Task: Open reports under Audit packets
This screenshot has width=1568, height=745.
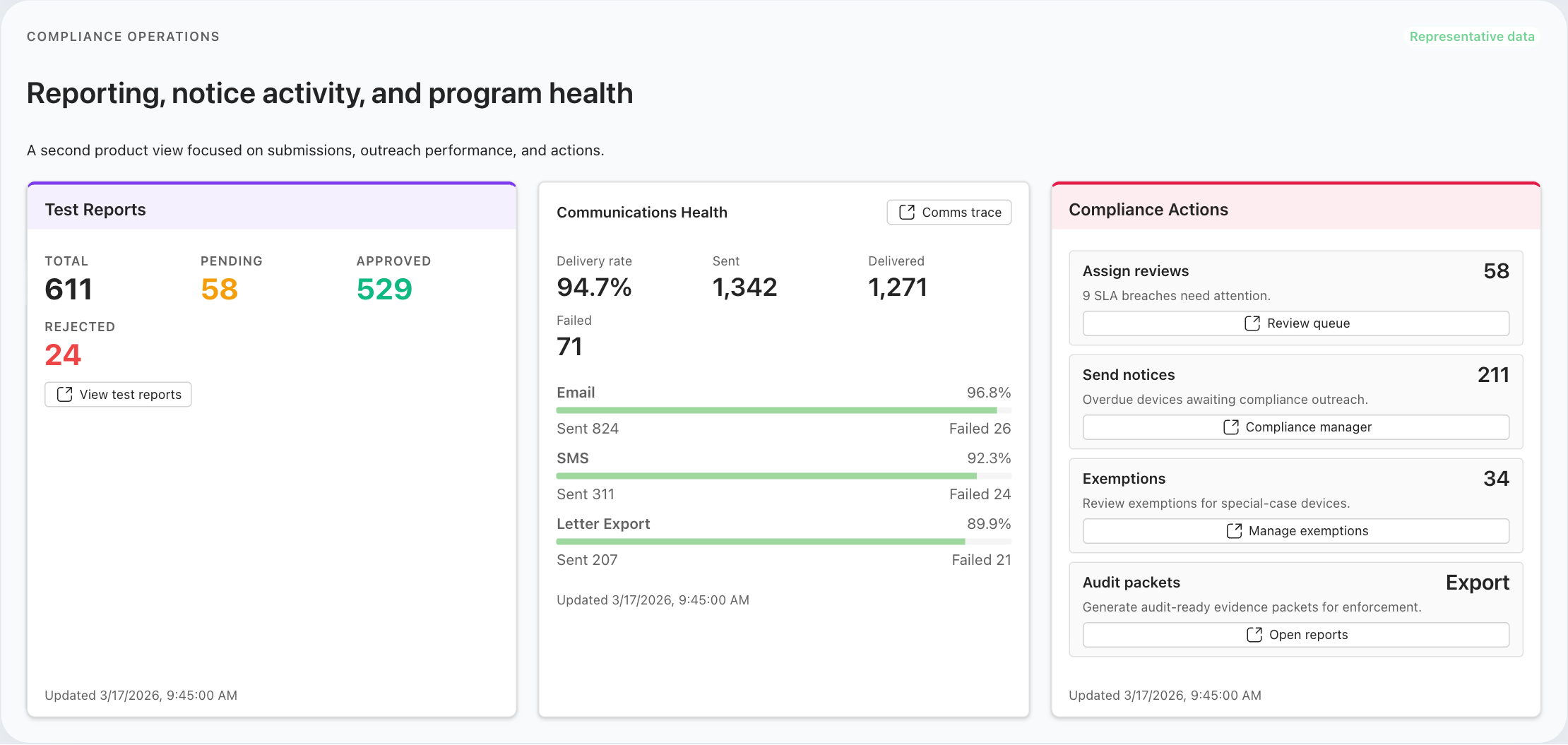Action: (x=1295, y=634)
